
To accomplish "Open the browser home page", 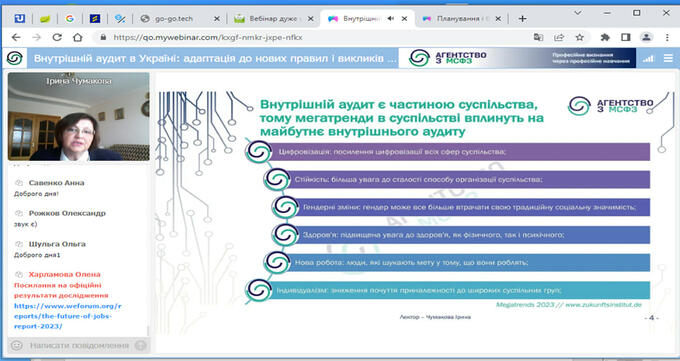I will tap(77, 37).
